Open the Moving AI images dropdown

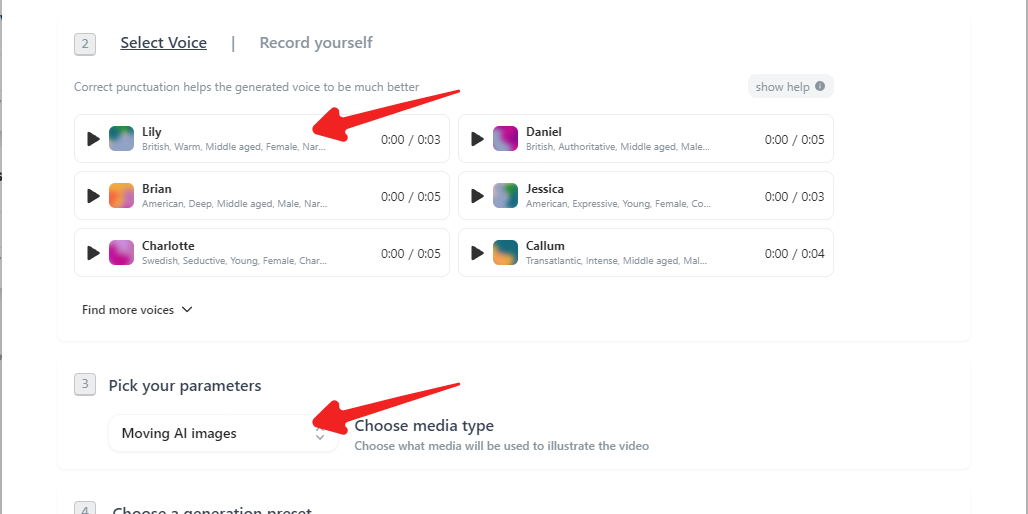coord(223,434)
